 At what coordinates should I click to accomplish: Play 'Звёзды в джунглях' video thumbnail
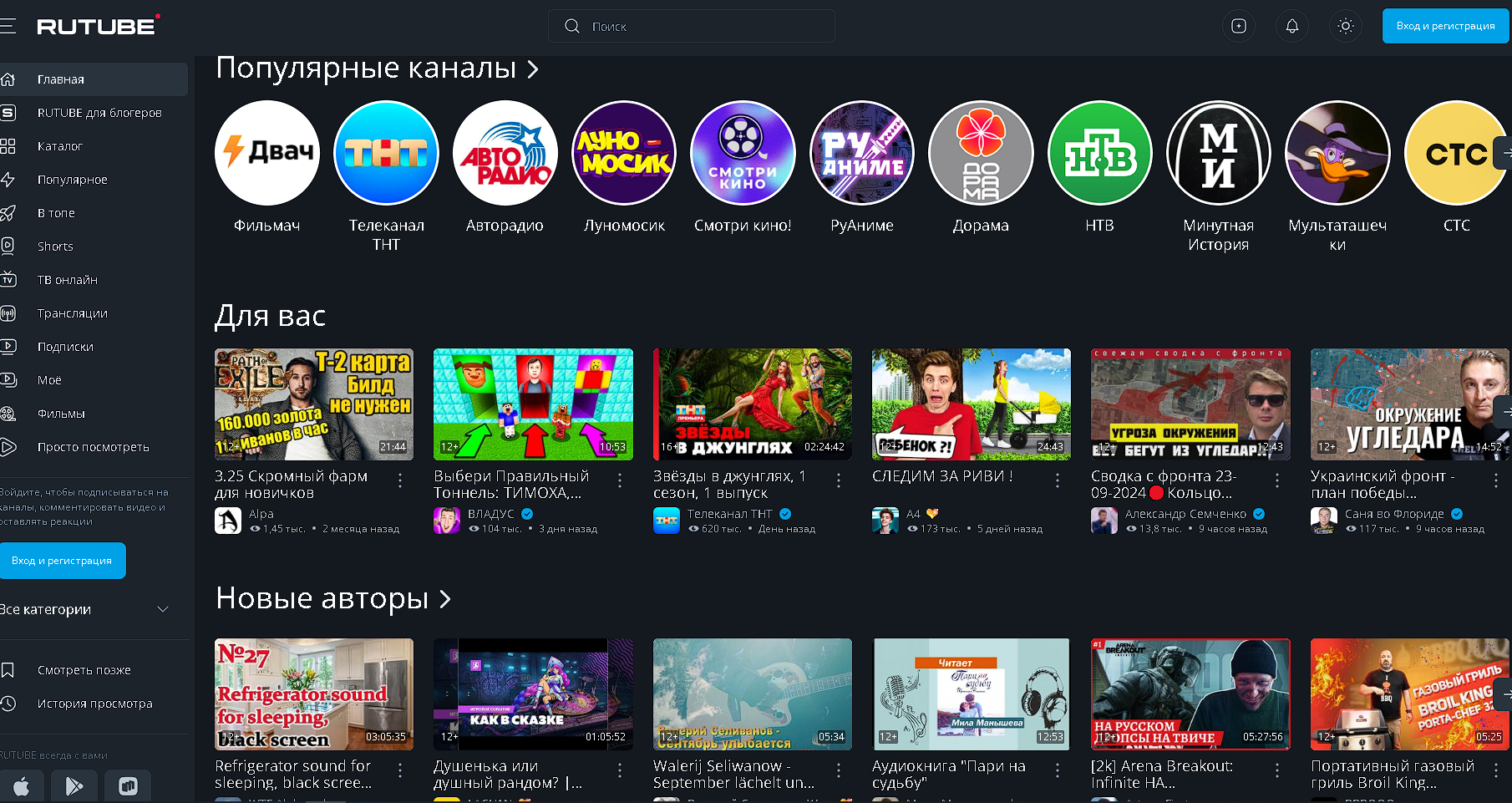pos(753,404)
